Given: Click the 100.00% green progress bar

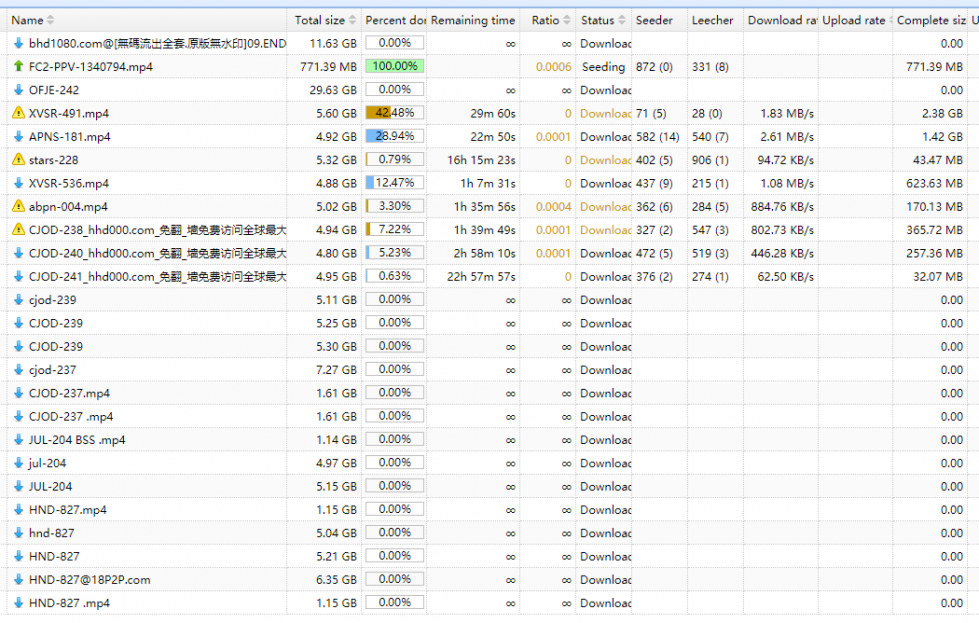Looking at the screenshot, I should (395, 66).
